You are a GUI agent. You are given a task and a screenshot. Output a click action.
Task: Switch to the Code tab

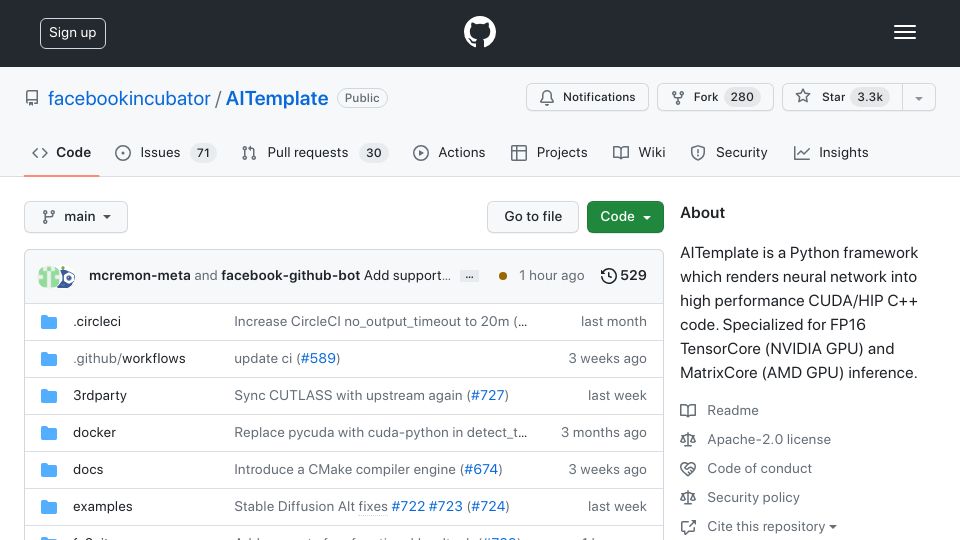pos(61,152)
